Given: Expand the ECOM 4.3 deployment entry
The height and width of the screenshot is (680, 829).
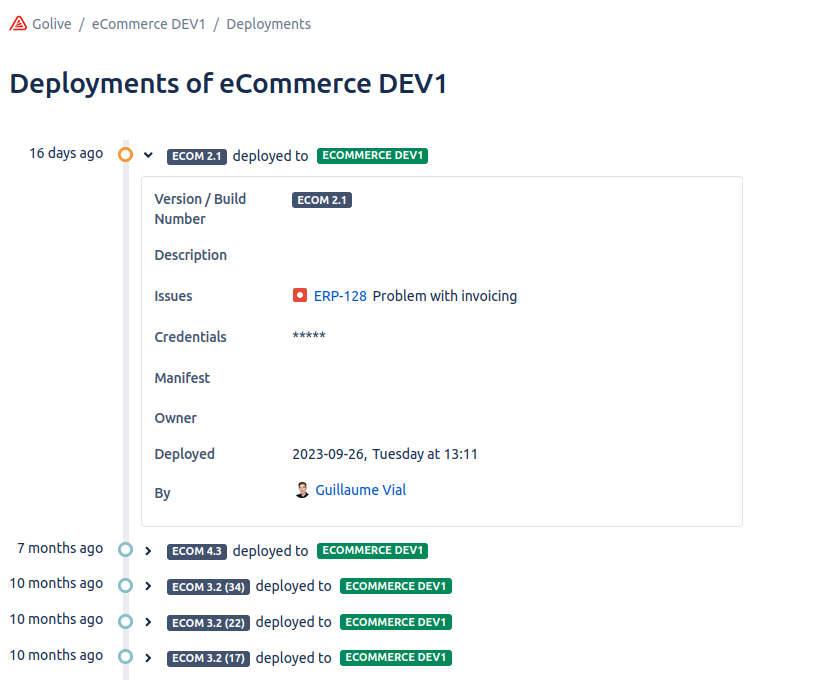Looking at the screenshot, I should click(x=148, y=551).
